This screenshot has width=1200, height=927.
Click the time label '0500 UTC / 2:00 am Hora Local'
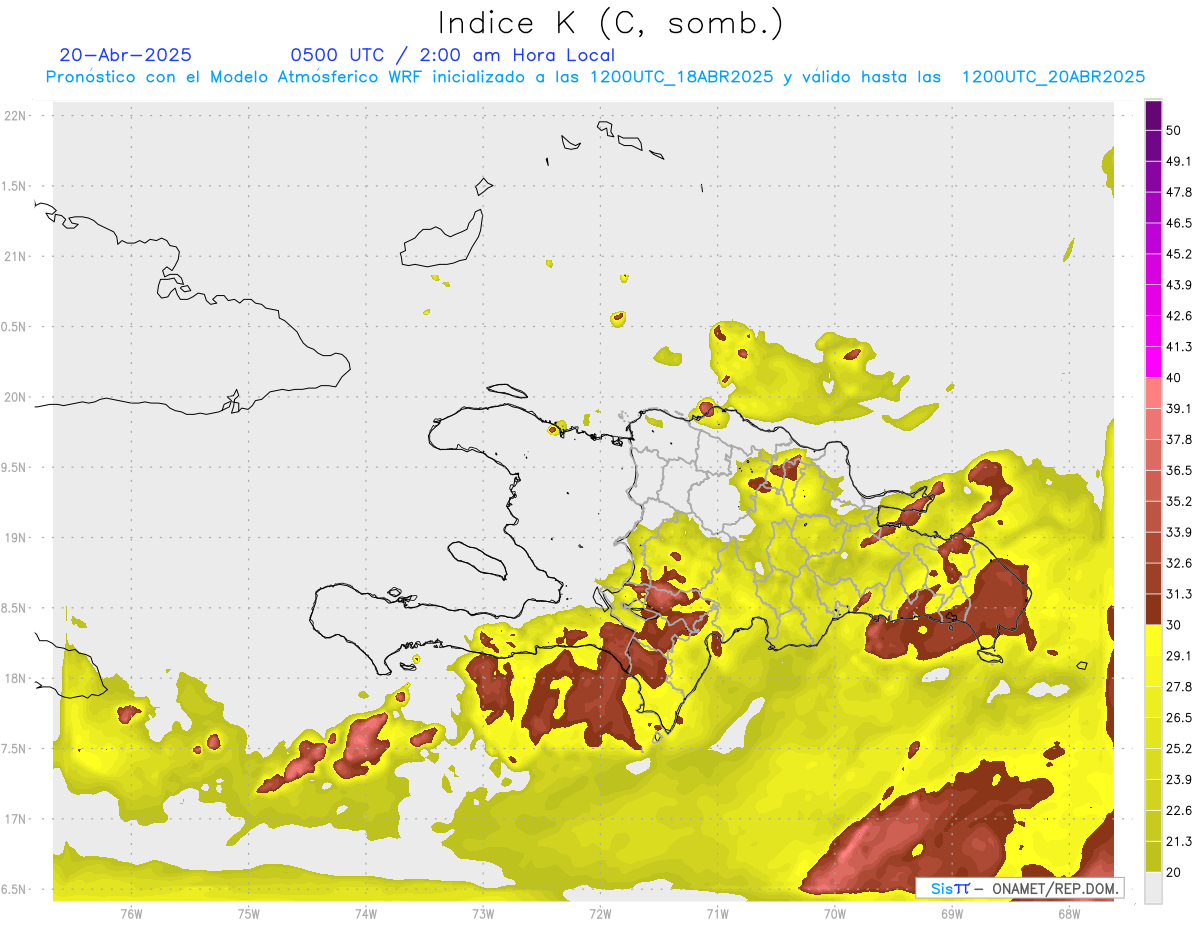coord(453,55)
